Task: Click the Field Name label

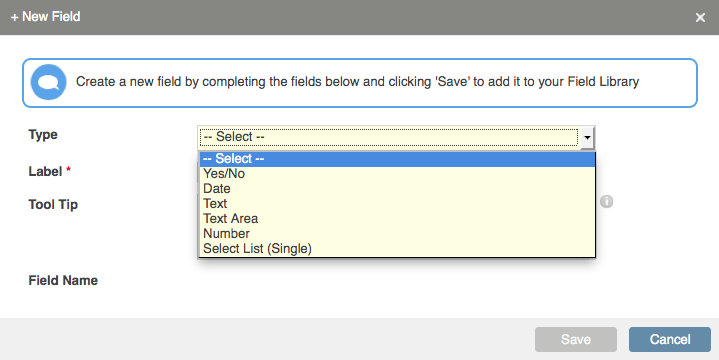Action: (x=63, y=280)
